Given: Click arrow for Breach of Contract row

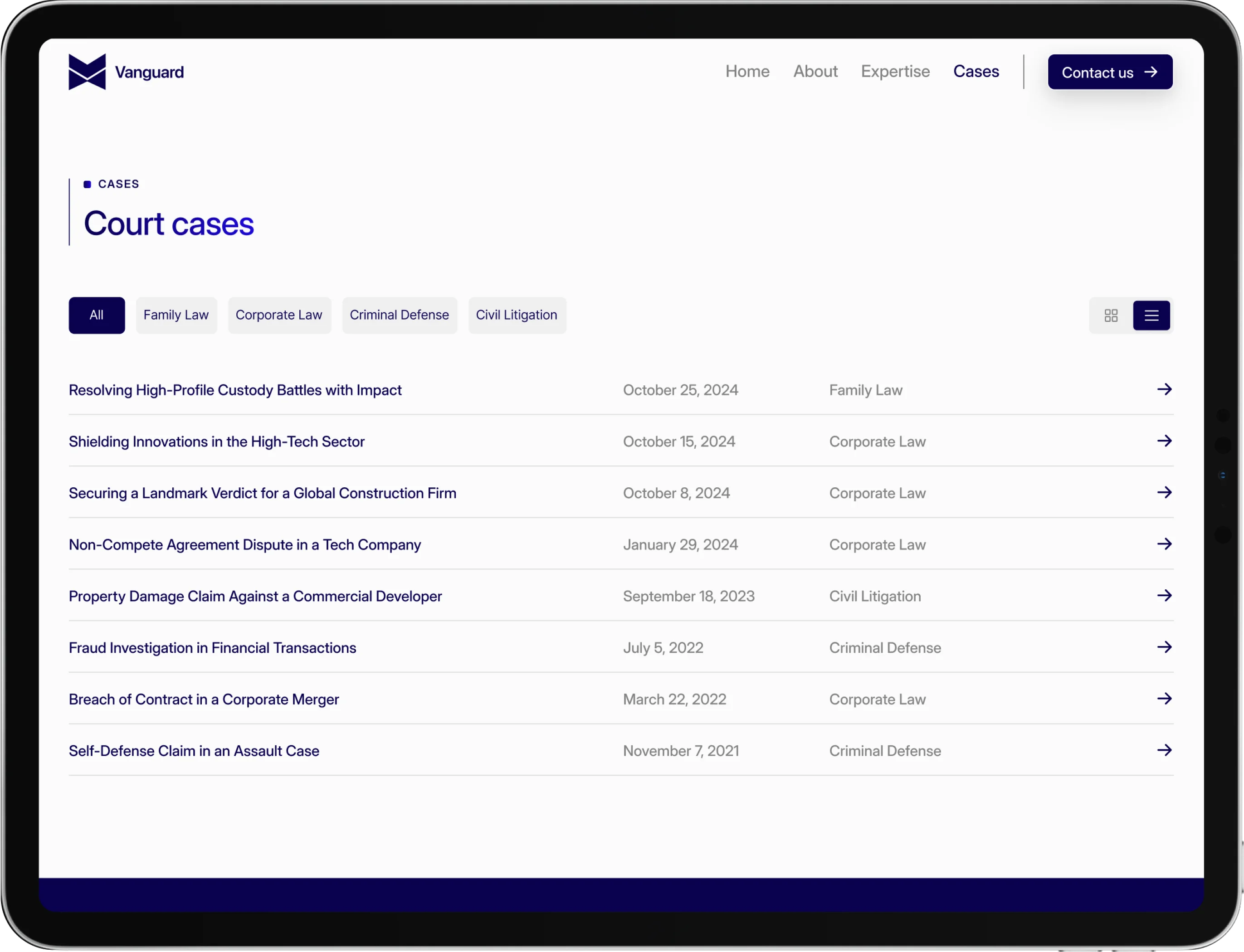Looking at the screenshot, I should pos(1164,699).
